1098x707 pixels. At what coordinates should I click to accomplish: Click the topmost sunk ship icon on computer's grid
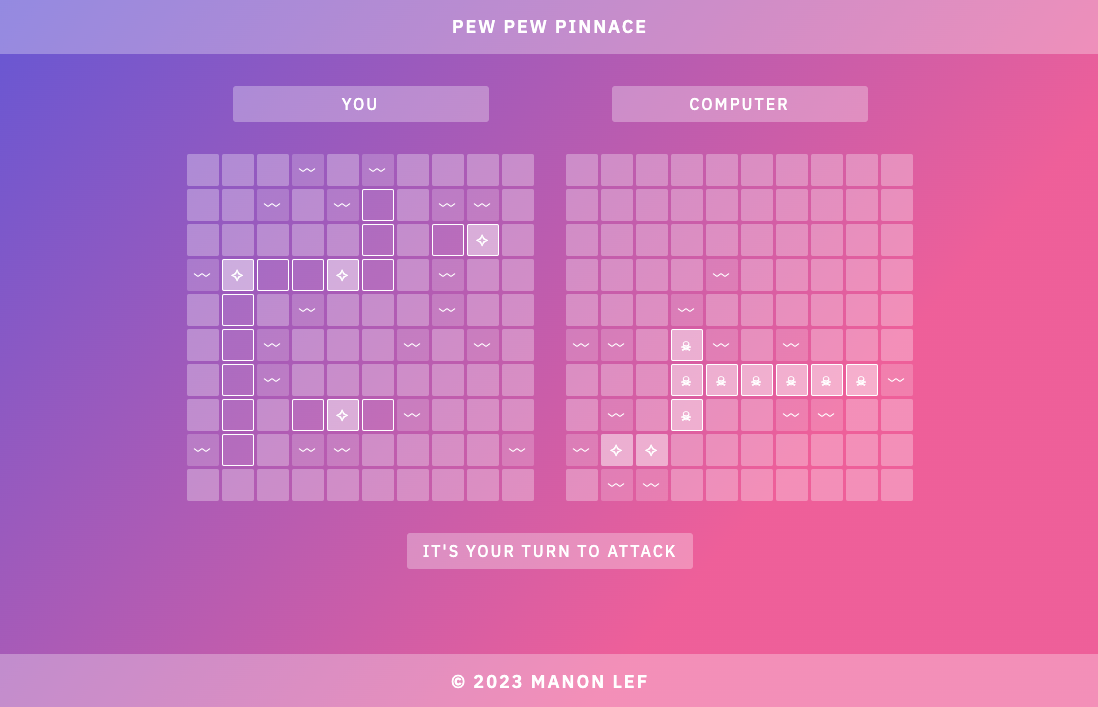tap(687, 345)
